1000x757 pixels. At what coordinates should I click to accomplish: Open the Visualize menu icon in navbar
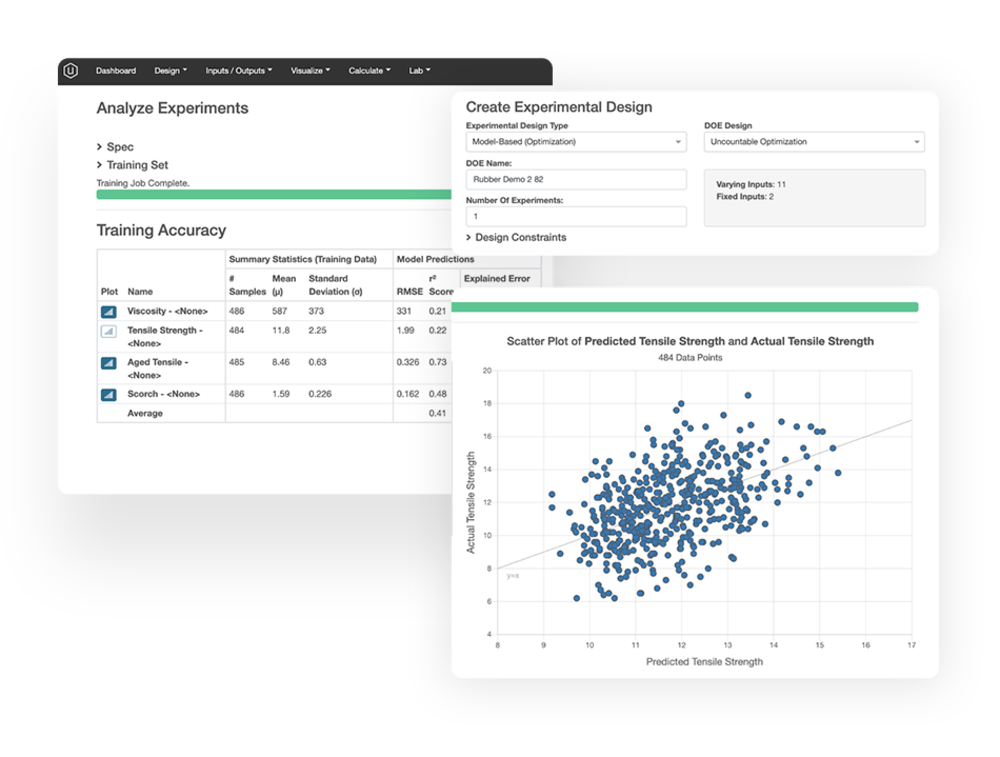point(309,70)
